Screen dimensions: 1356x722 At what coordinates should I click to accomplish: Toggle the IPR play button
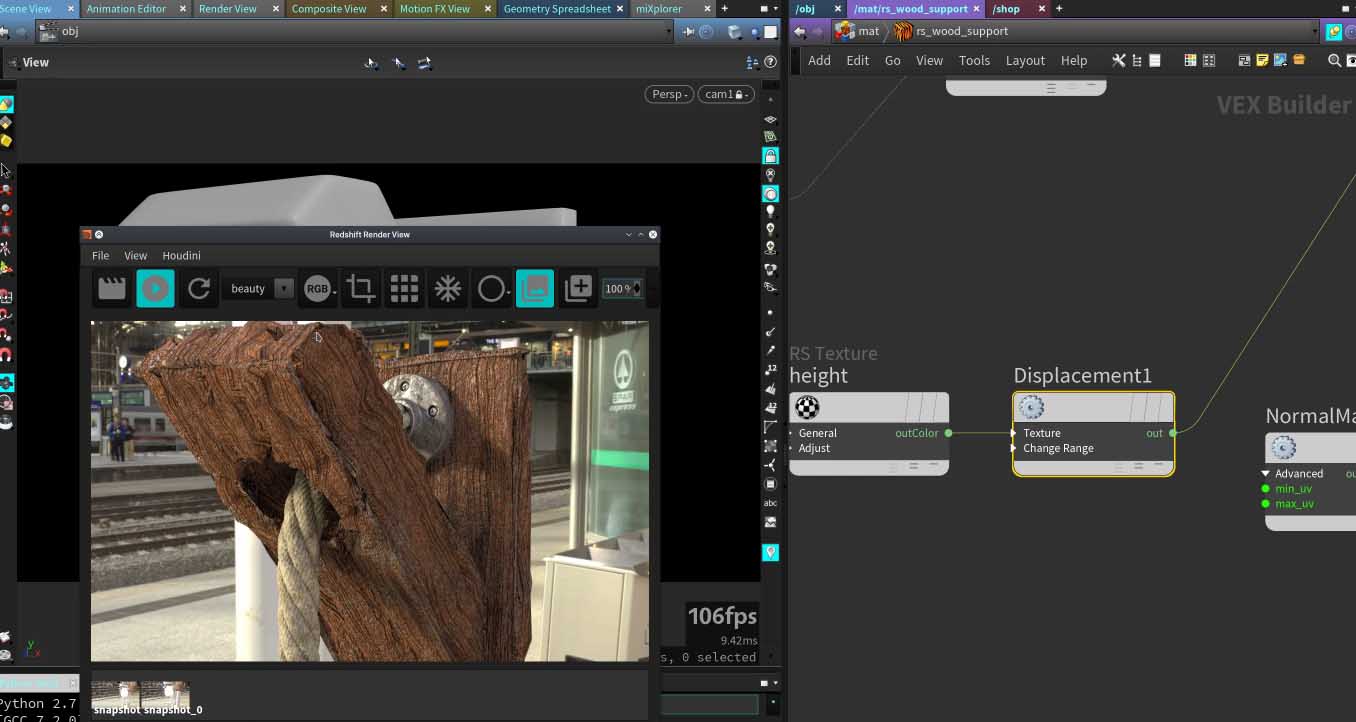(x=155, y=289)
